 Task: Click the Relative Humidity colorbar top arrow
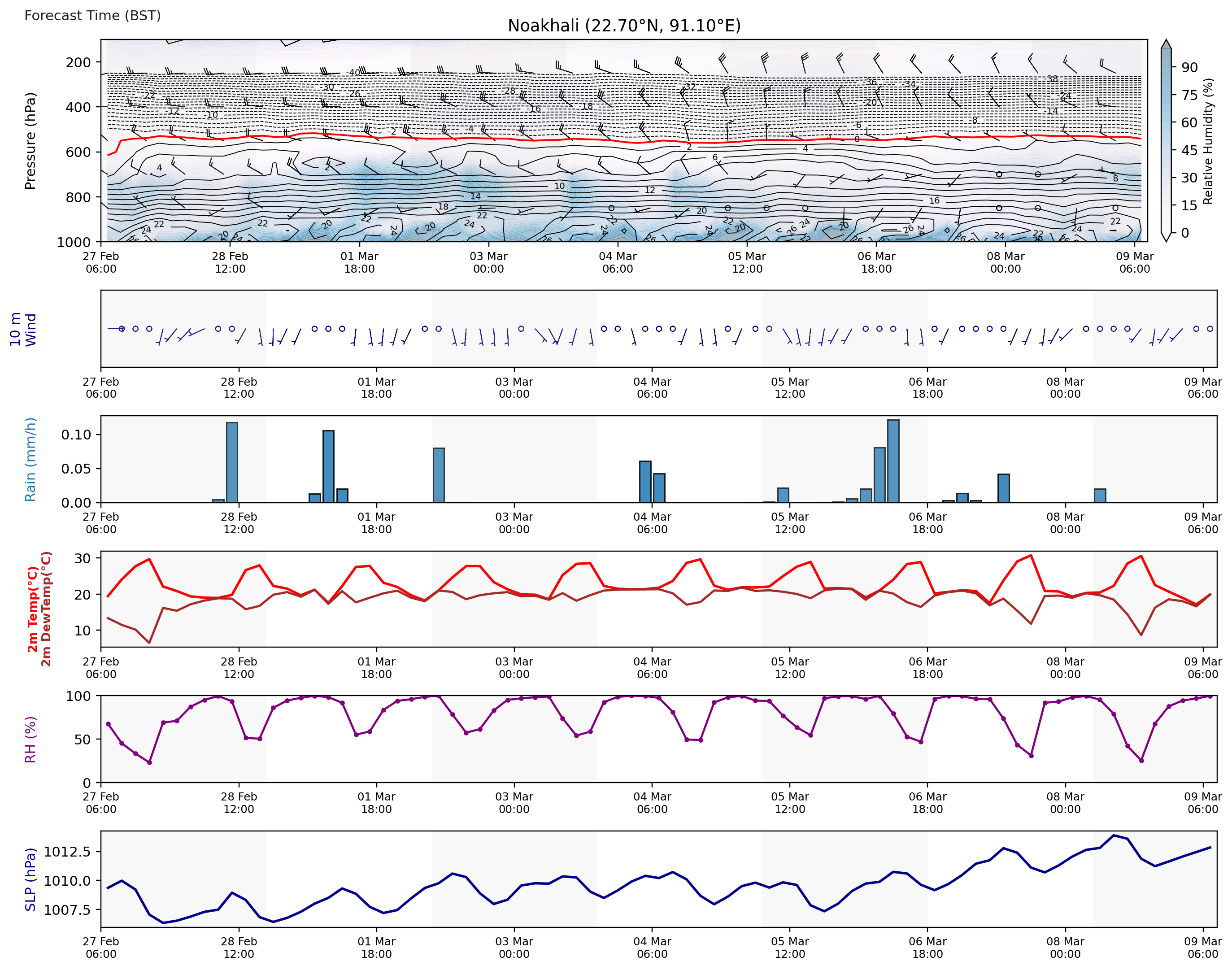(x=1166, y=44)
